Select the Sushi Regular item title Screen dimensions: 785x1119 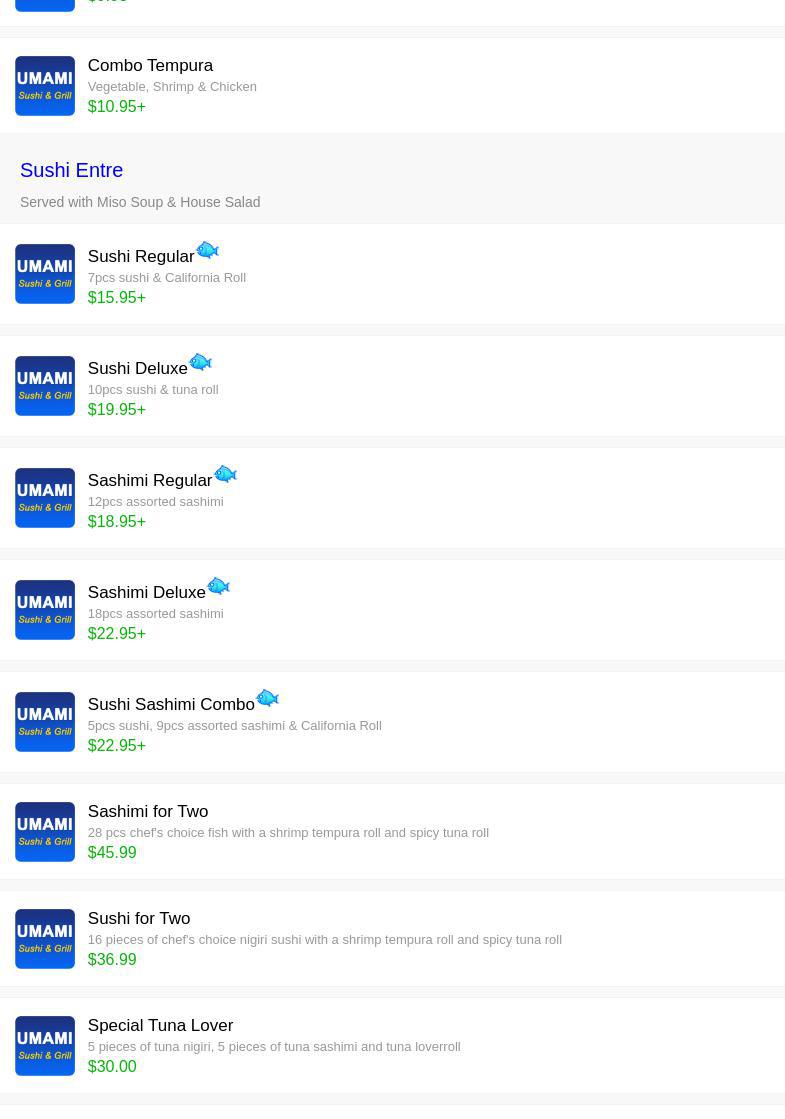point(141,256)
